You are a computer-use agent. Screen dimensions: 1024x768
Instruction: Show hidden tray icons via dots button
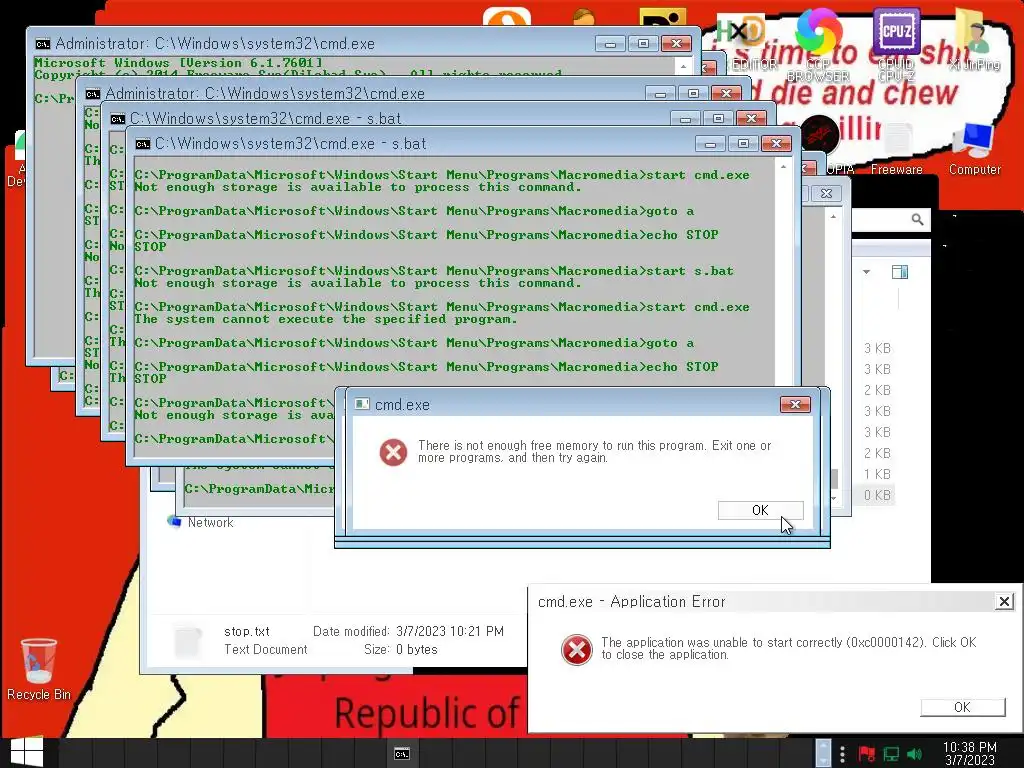click(842, 754)
